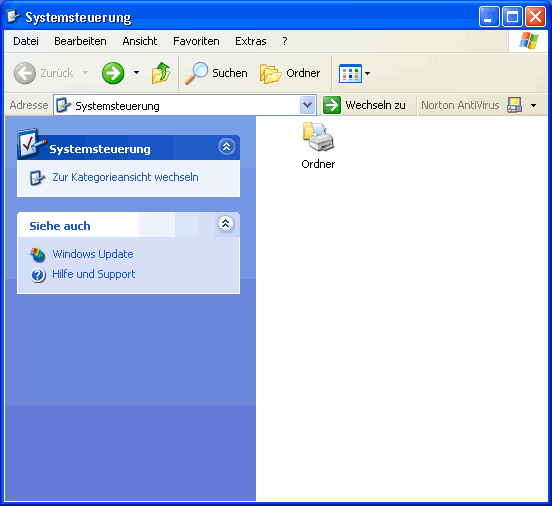Open the Extras menu

(x=250, y=41)
